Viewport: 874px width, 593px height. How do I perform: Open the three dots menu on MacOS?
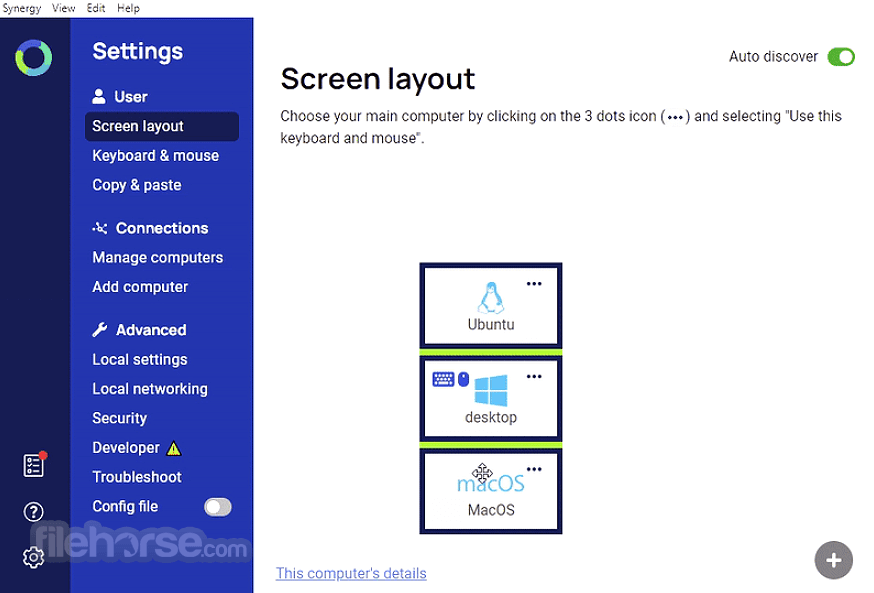tap(534, 469)
